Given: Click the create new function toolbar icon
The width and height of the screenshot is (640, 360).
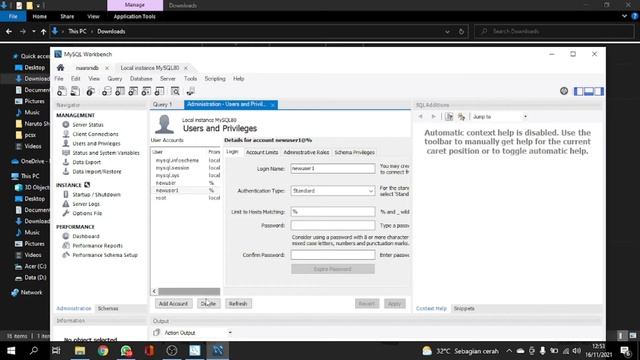Looking at the screenshot, I should [x=160, y=91].
